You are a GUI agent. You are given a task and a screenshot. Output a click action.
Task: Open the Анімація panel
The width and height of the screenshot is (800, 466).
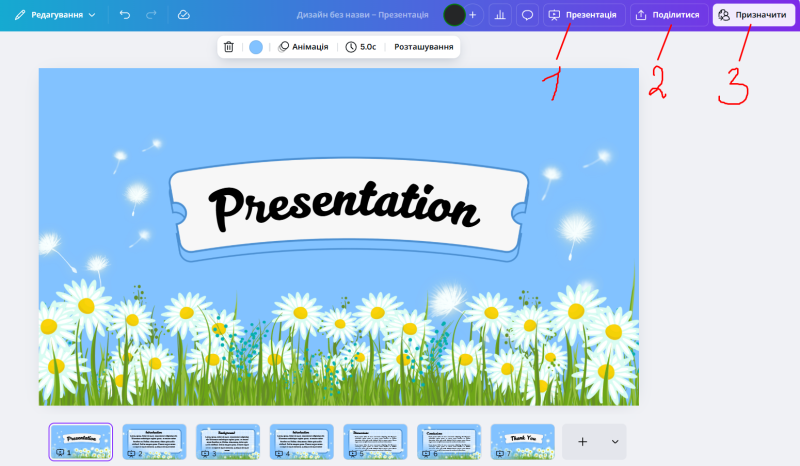coord(303,47)
